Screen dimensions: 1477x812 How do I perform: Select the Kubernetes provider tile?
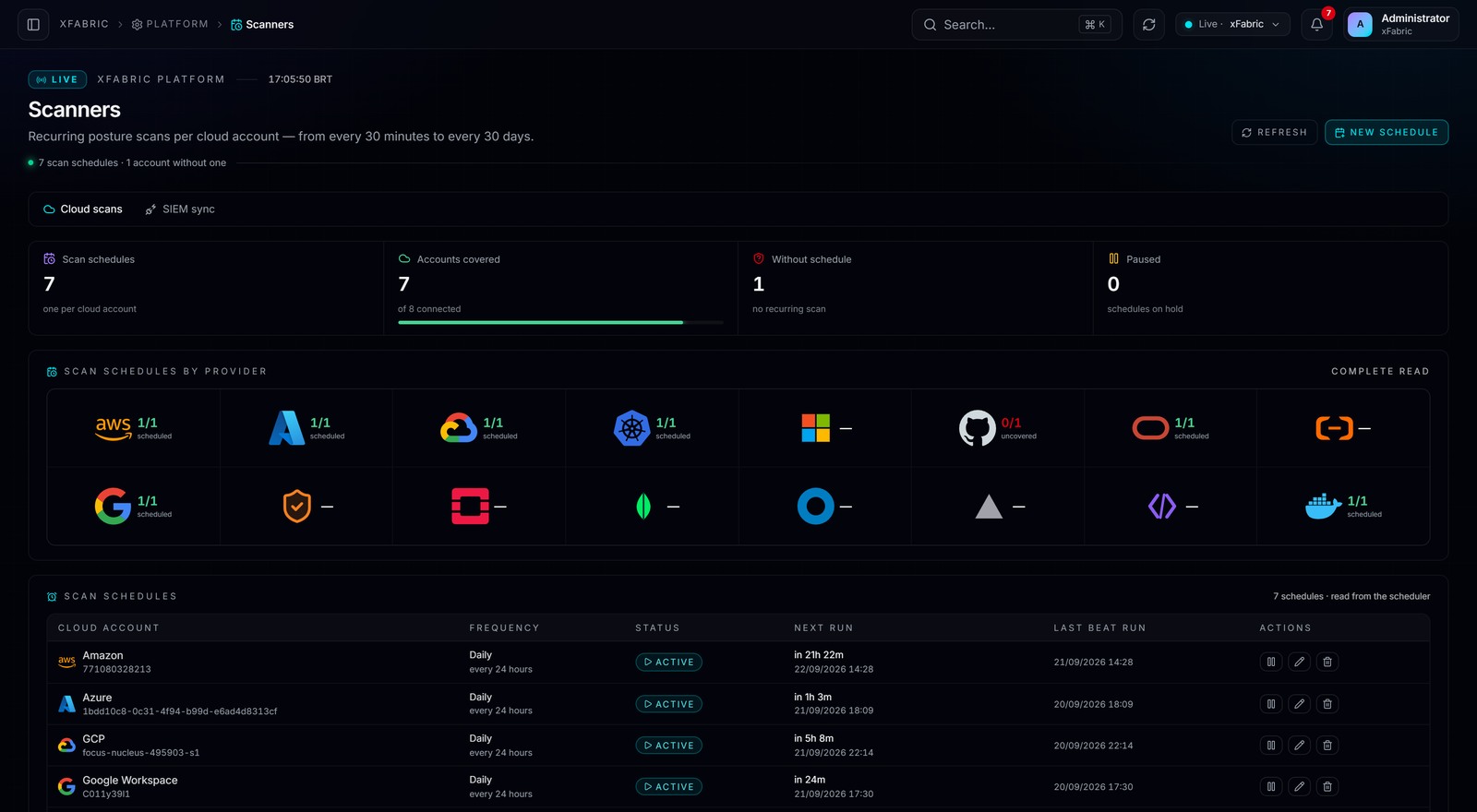coord(652,428)
